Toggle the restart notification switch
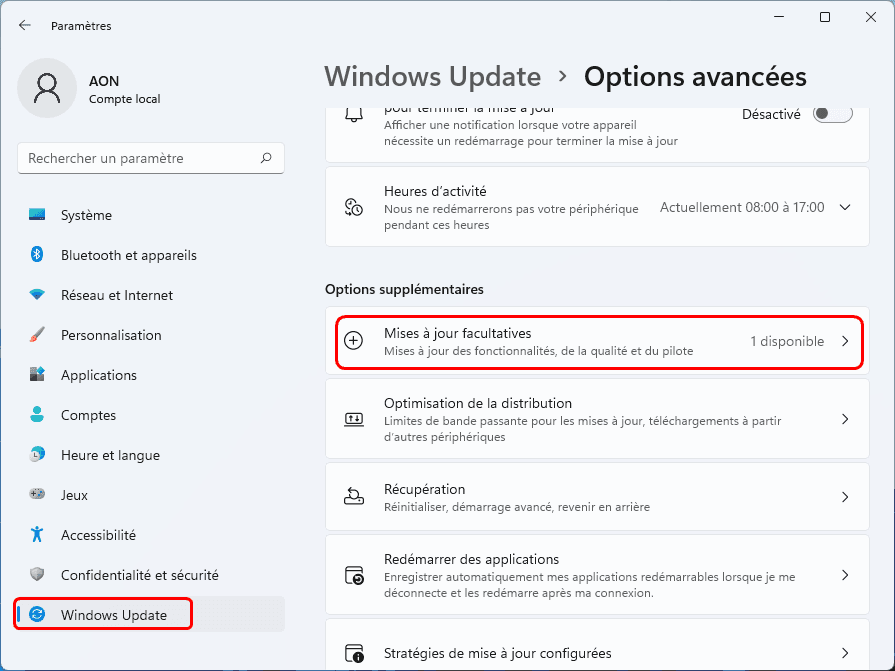The width and height of the screenshot is (895, 671). [832, 114]
